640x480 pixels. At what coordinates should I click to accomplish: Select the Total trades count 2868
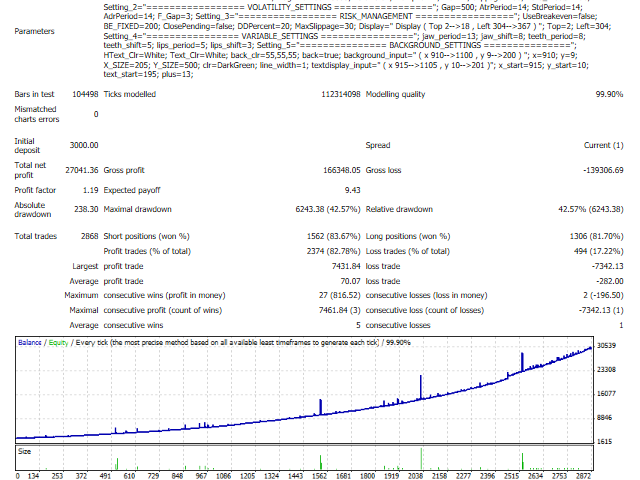coord(85,236)
